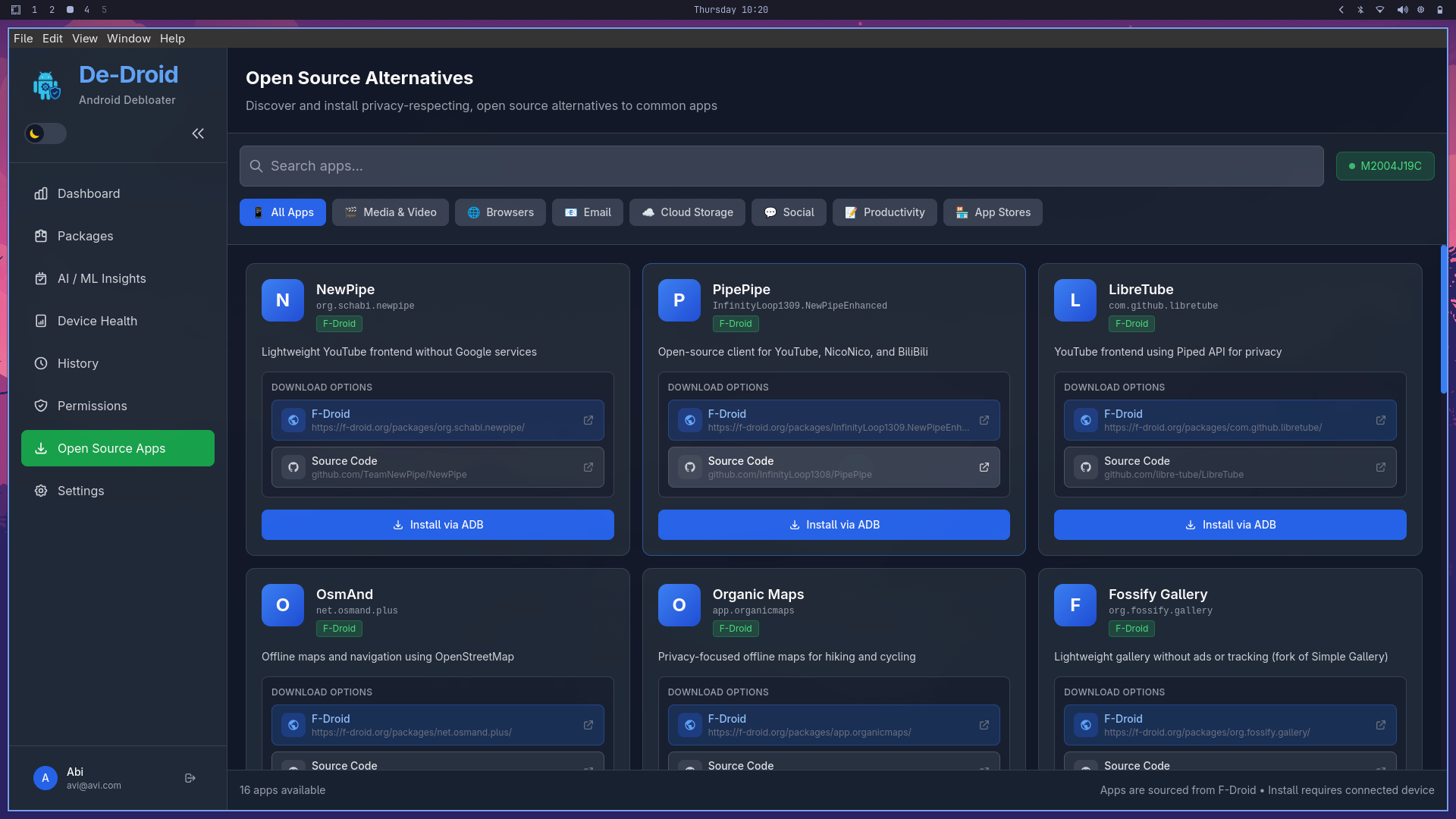The width and height of the screenshot is (1456, 819).
Task: Open the Help menu
Action: click(172, 38)
